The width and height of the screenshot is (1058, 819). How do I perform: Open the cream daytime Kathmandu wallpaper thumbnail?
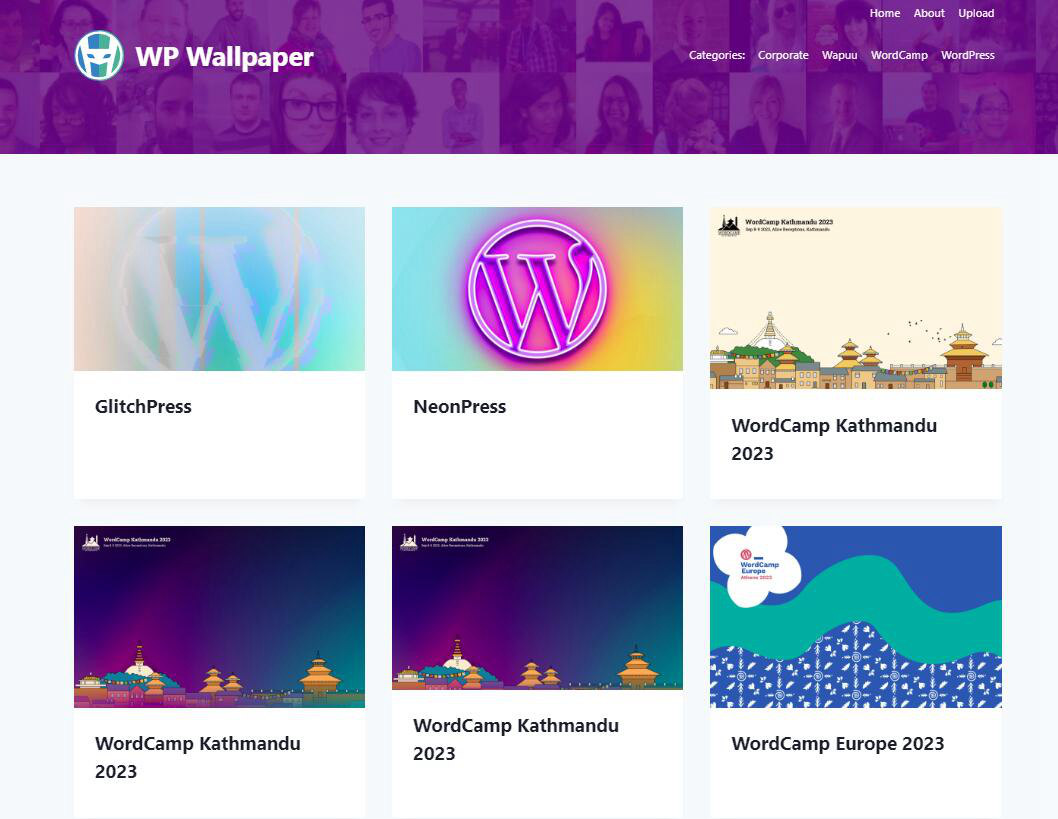[x=856, y=298]
